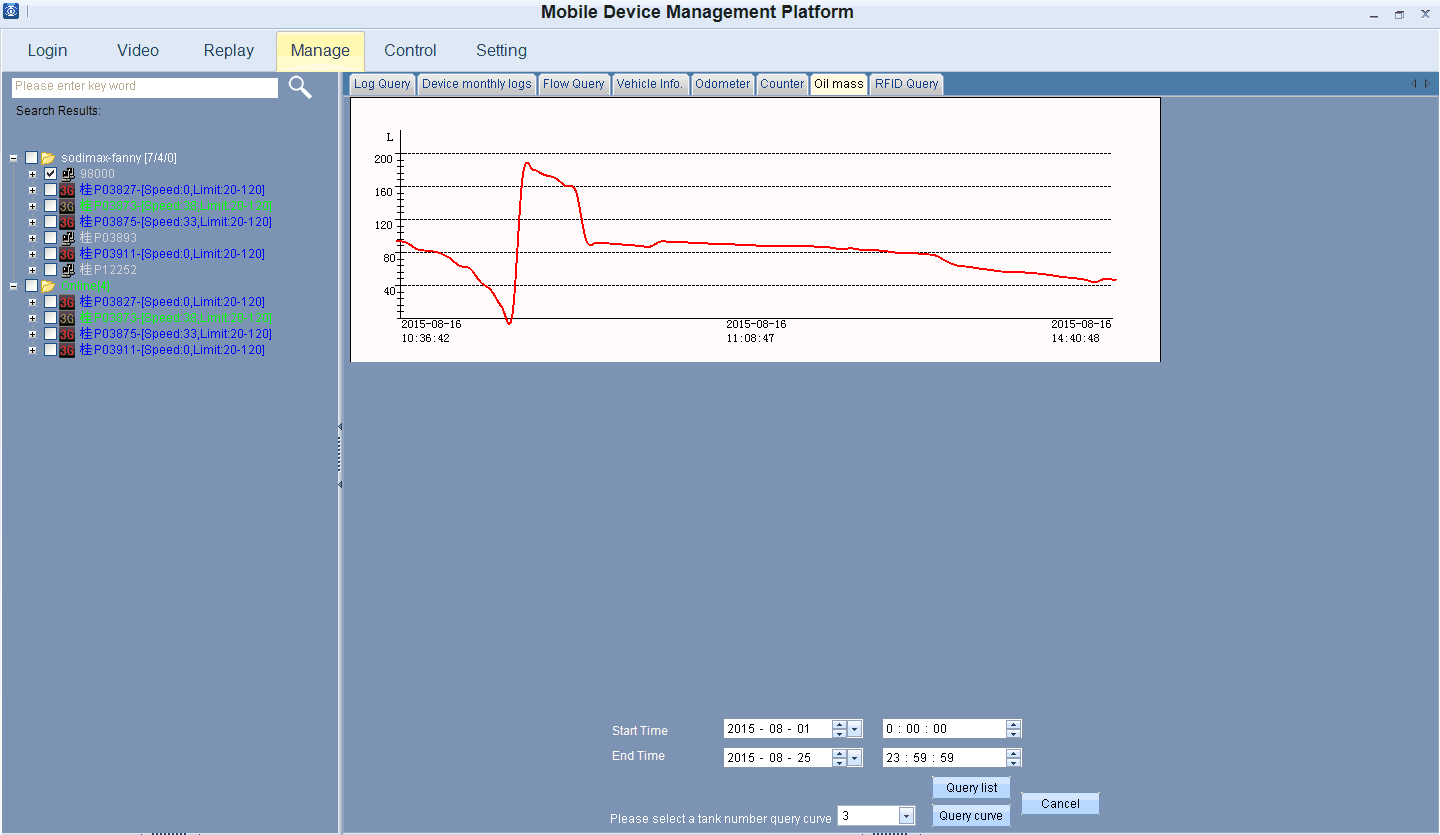
Task: Click the key word search field
Action: coord(145,87)
